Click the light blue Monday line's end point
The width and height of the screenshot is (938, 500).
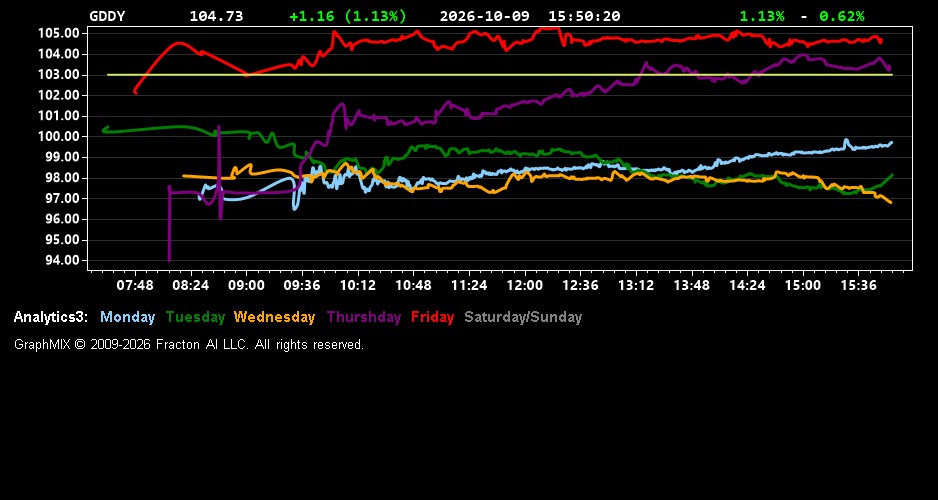[891, 143]
